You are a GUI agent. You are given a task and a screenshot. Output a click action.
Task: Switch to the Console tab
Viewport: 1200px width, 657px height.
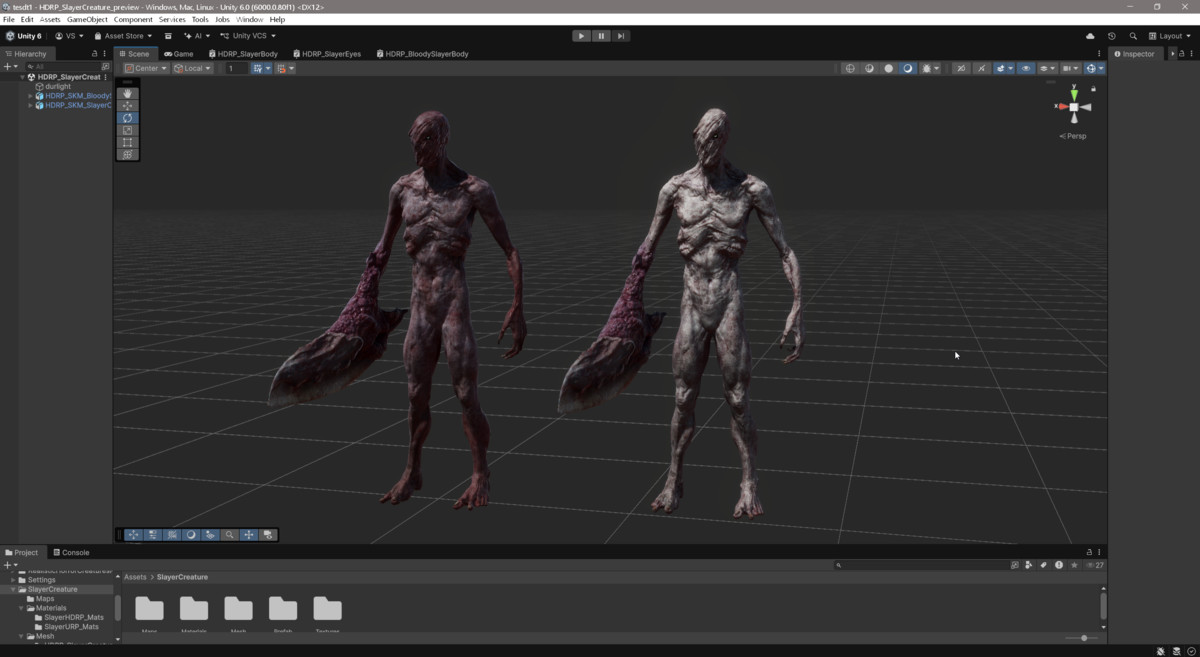71,552
